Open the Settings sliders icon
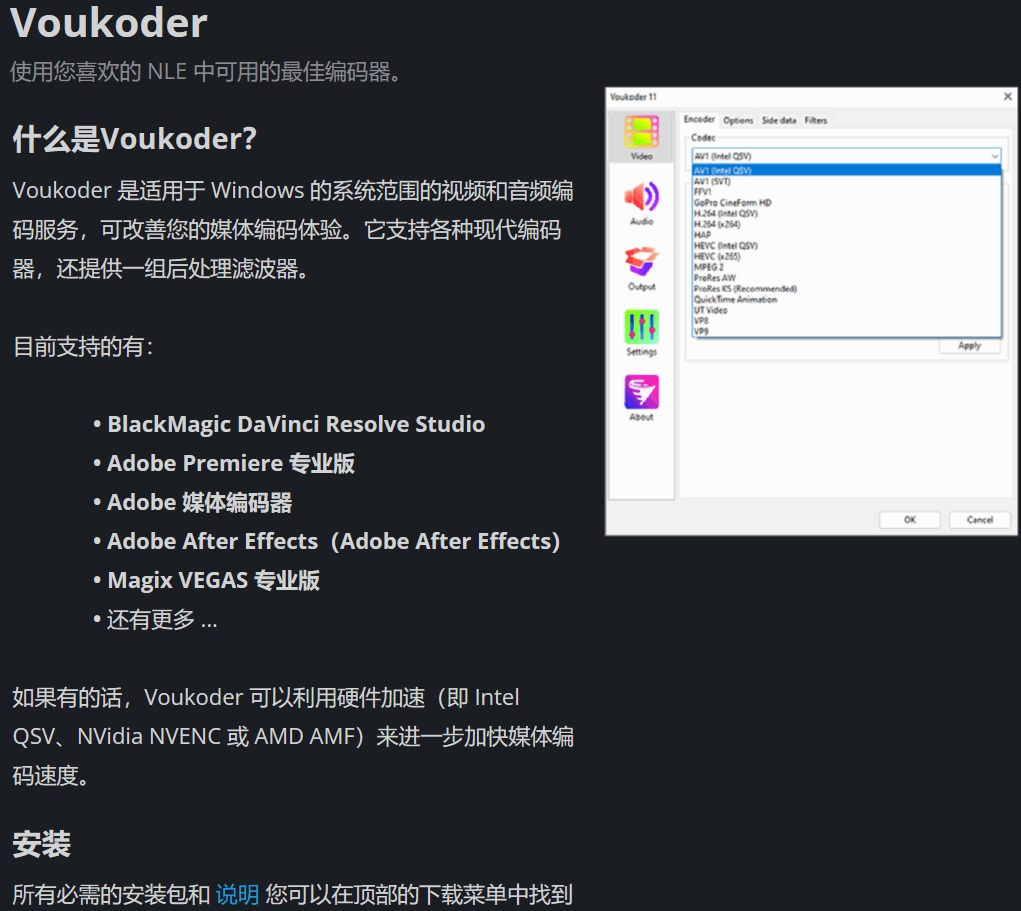This screenshot has height=911, width=1021. click(x=641, y=328)
